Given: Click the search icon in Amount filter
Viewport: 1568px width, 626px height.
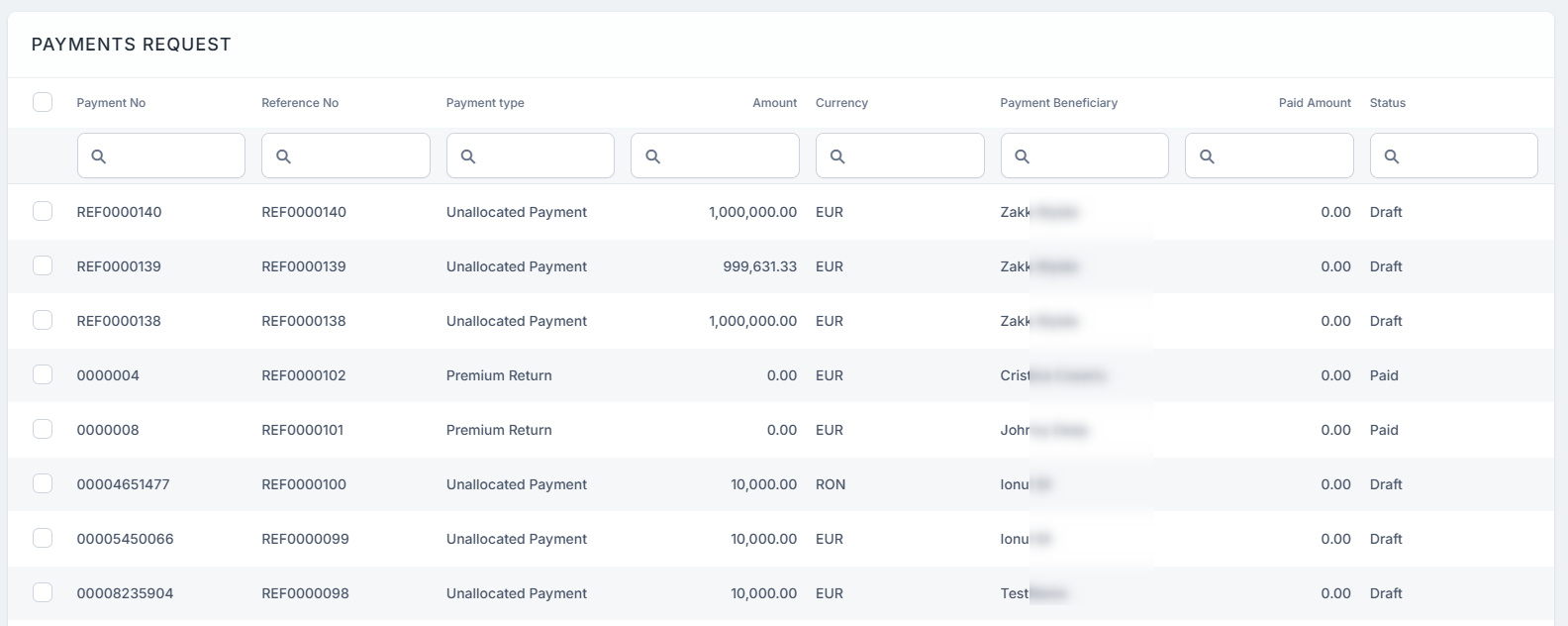Looking at the screenshot, I should [652, 156].
